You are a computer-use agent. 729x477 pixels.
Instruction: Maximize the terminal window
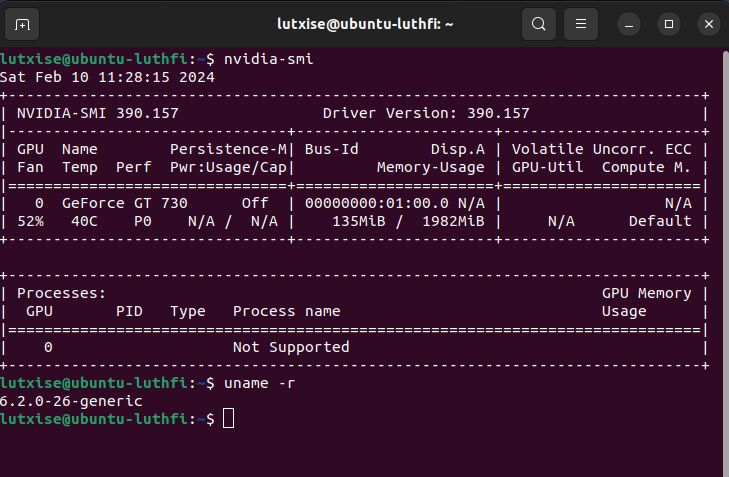(669, 24)
